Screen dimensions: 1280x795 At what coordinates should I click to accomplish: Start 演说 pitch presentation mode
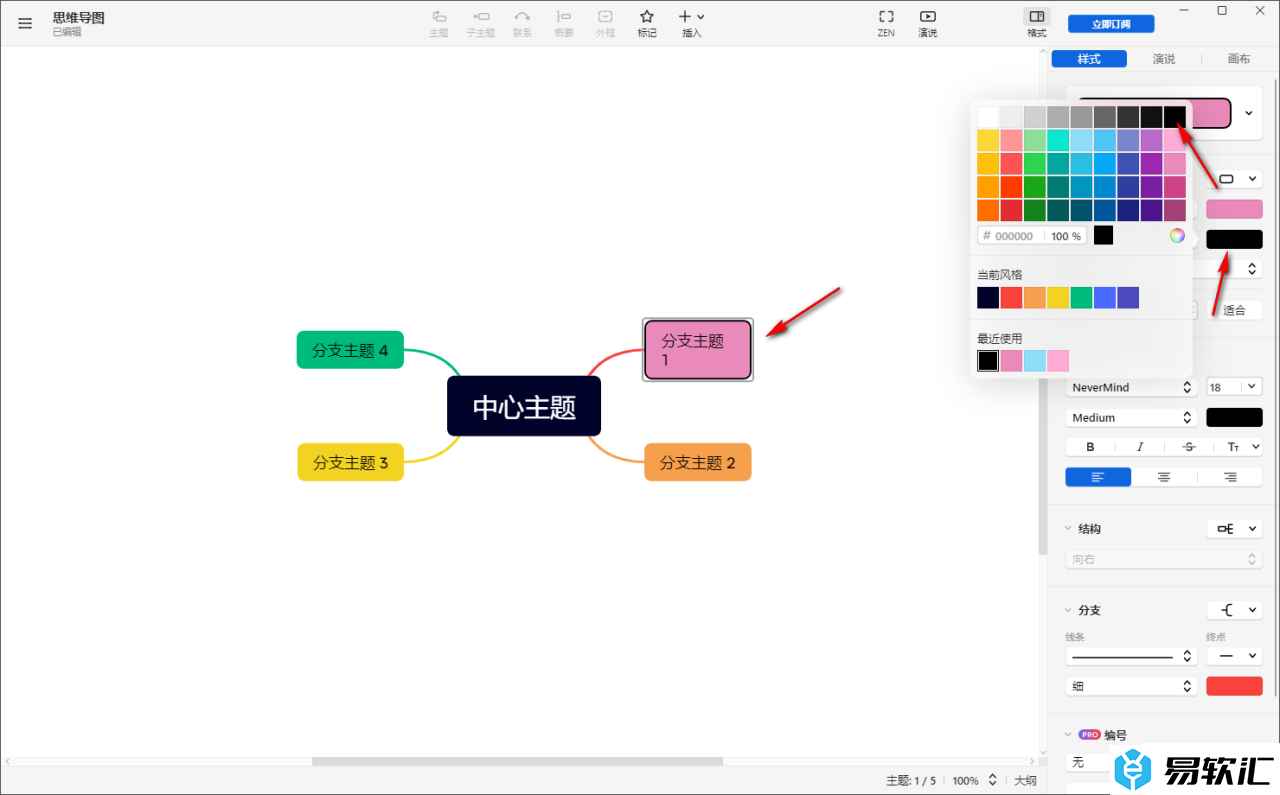(928, 23)
